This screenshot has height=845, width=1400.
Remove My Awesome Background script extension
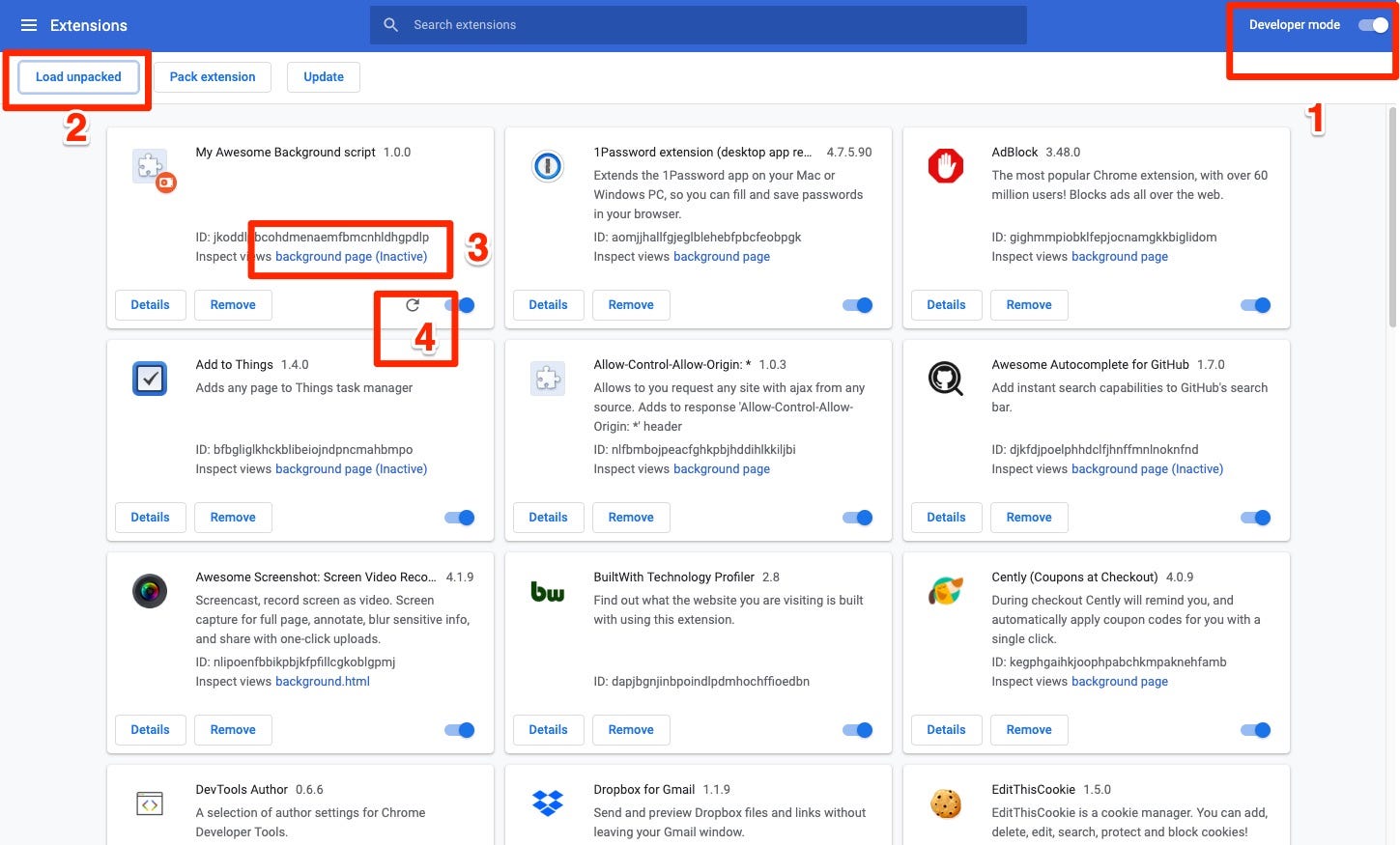233,305
